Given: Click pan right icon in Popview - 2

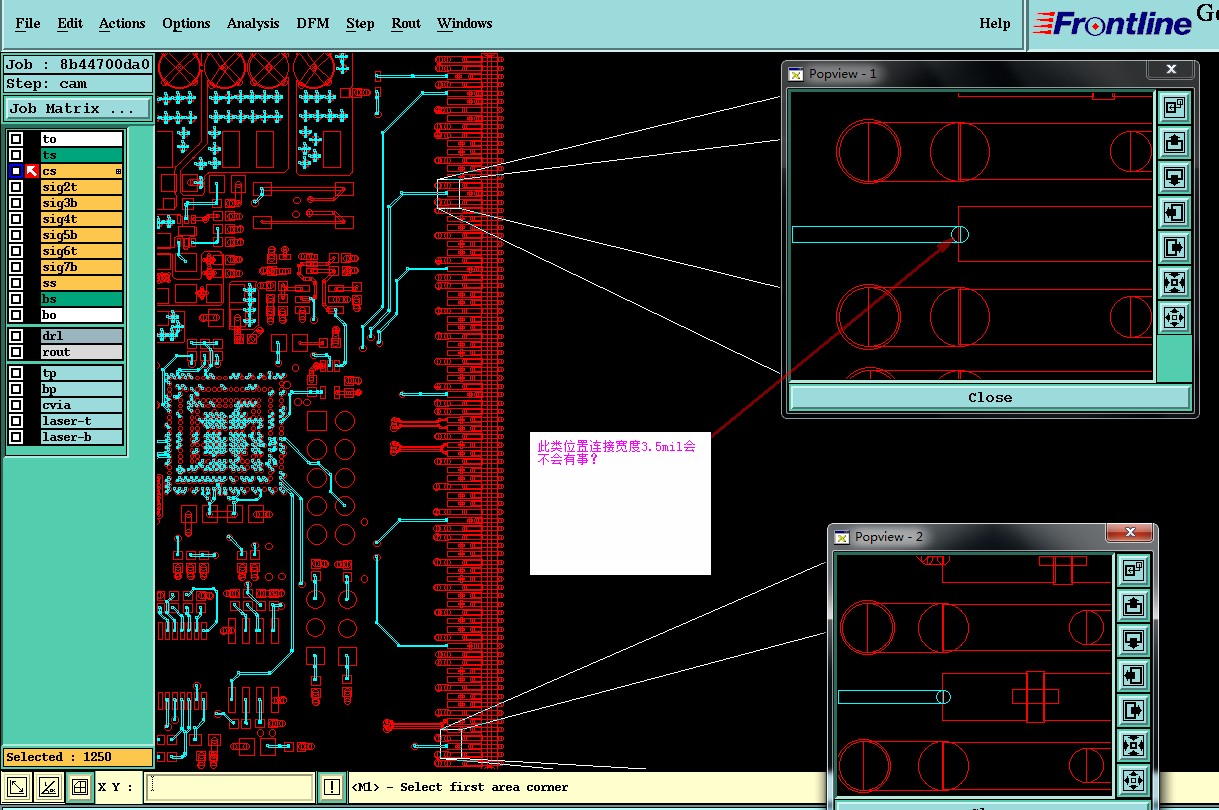Looking at the screenshot, I should click(x=1133, y=710).
